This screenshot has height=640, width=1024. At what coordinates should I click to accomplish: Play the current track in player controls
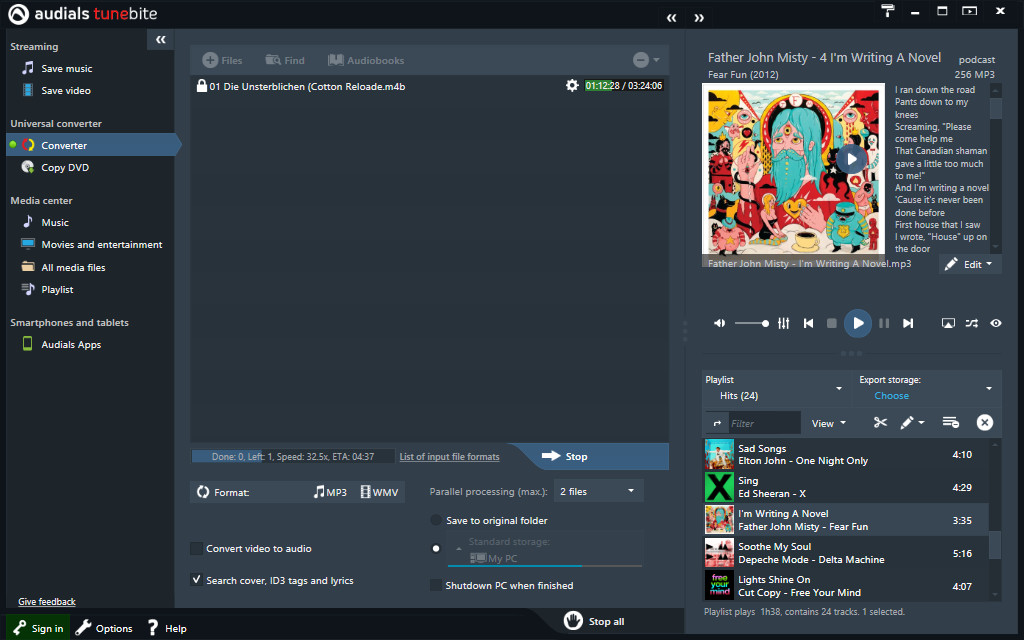[x=858, y=323]
